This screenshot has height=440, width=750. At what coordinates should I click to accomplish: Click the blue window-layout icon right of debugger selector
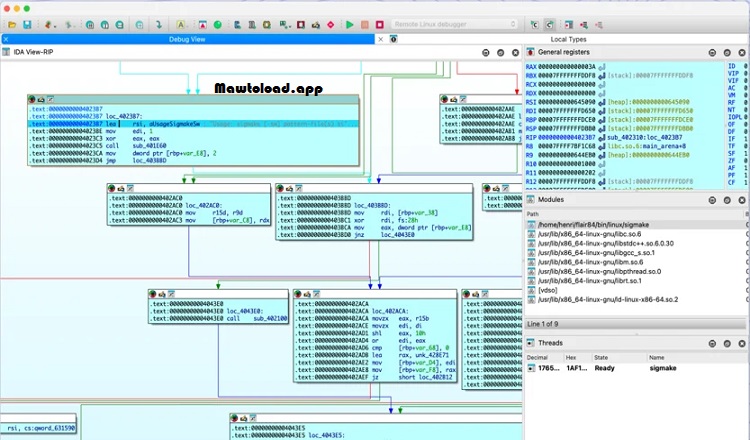569,24
